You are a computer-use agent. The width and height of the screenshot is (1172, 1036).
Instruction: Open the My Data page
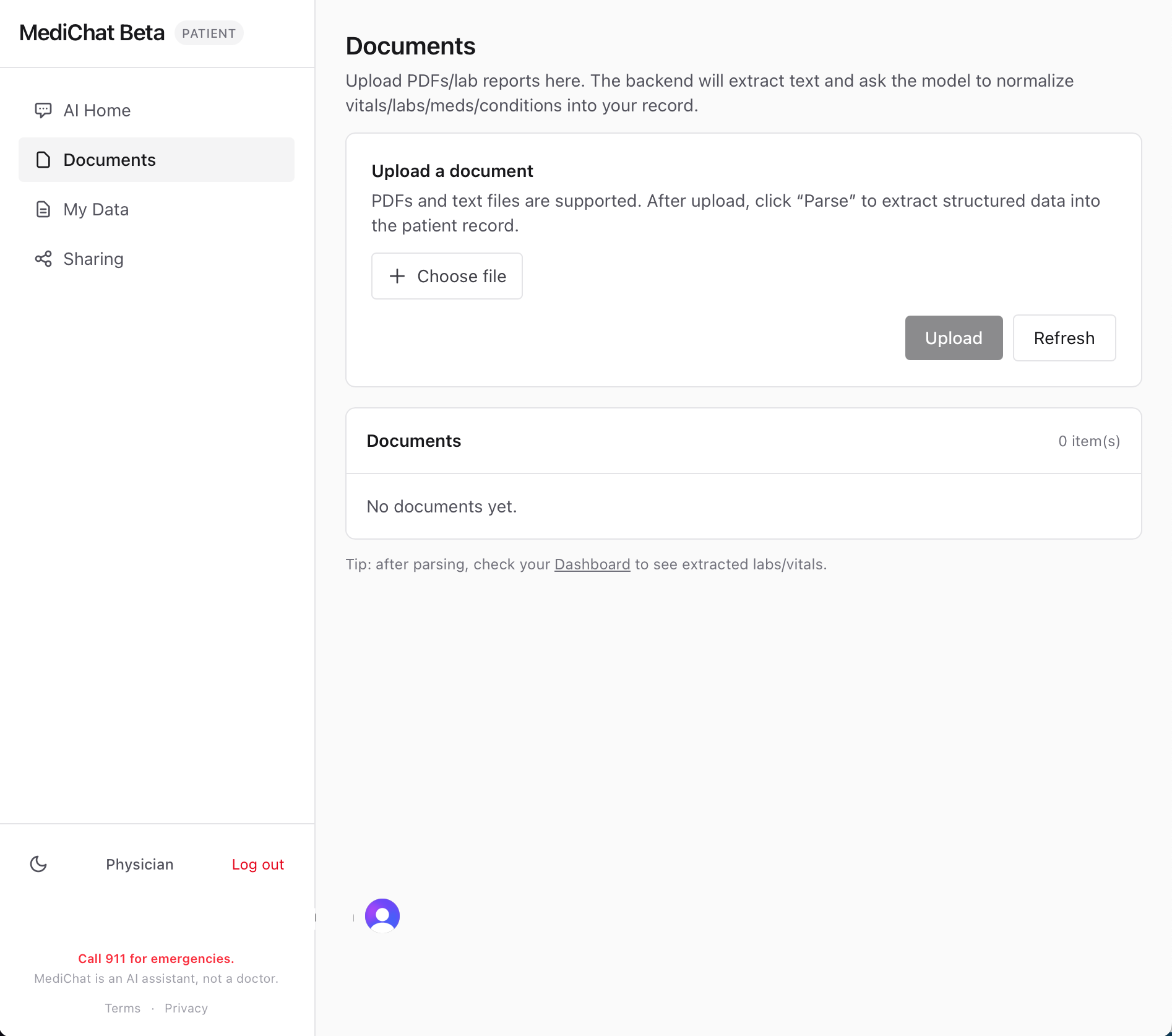96,209
